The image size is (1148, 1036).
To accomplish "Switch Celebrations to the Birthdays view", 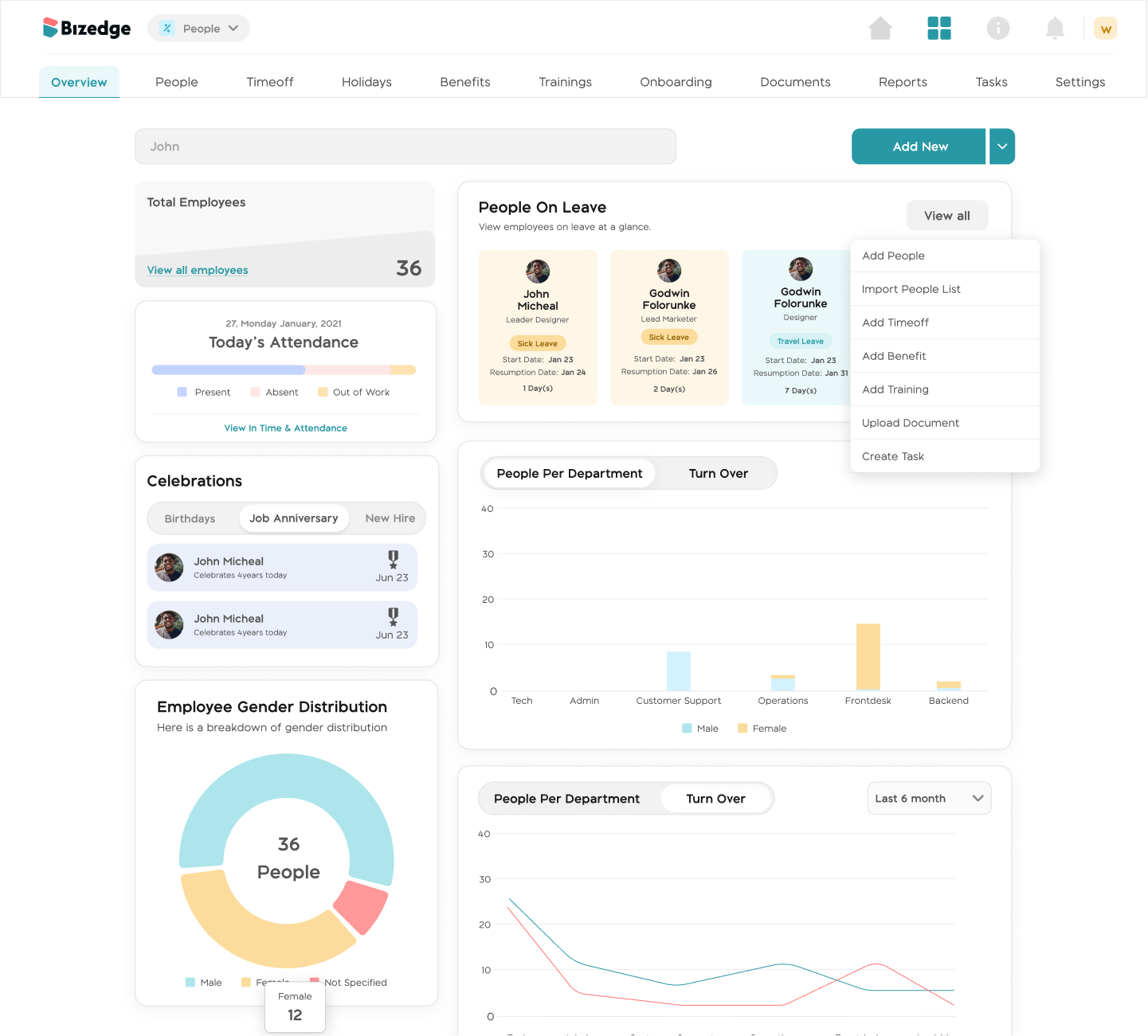I will pos(190,518).
